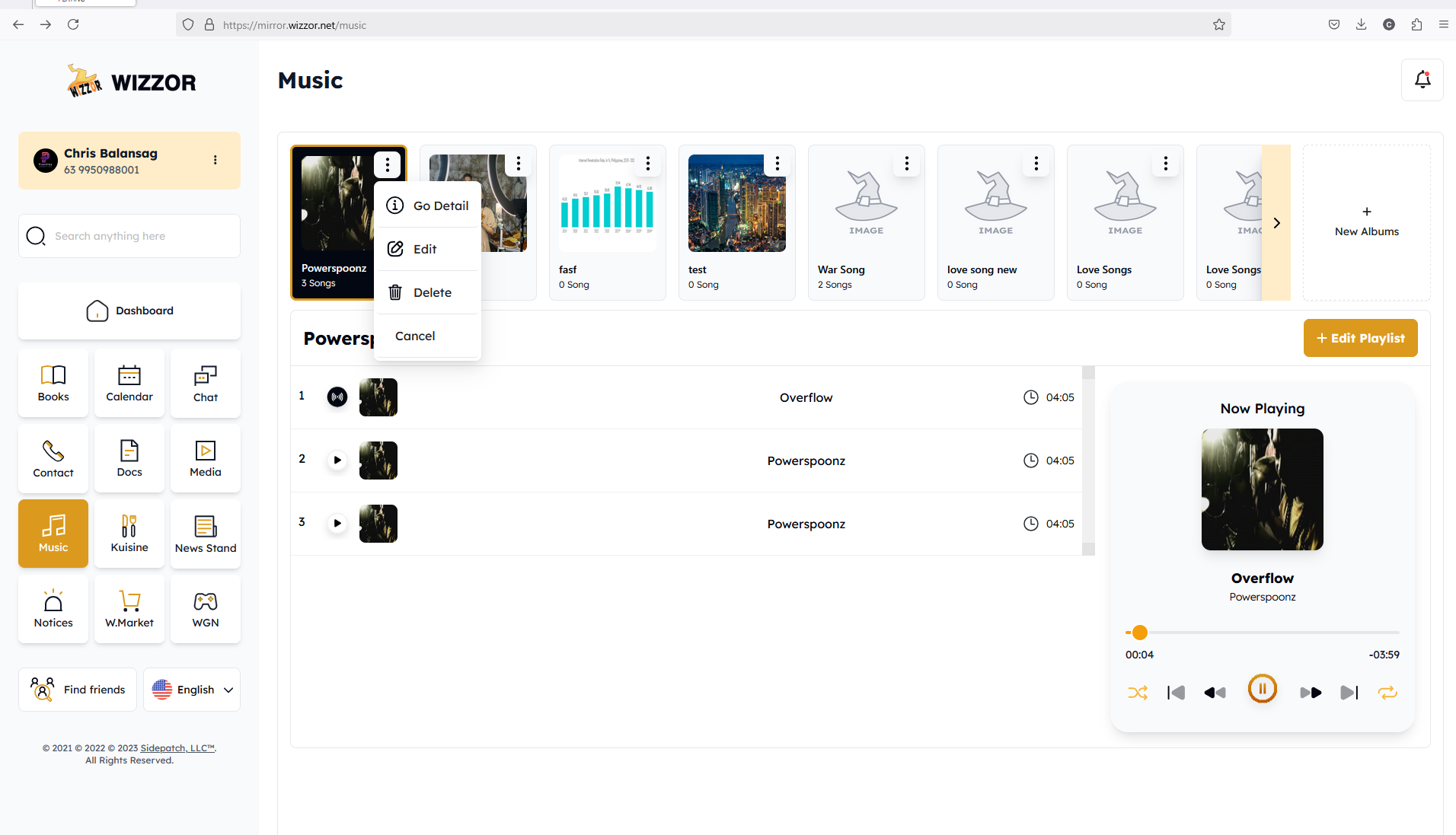This screenshot has height=835, width=1456.
Task: Toggle repeat mode in player
Action: [x=1387, y=693]
